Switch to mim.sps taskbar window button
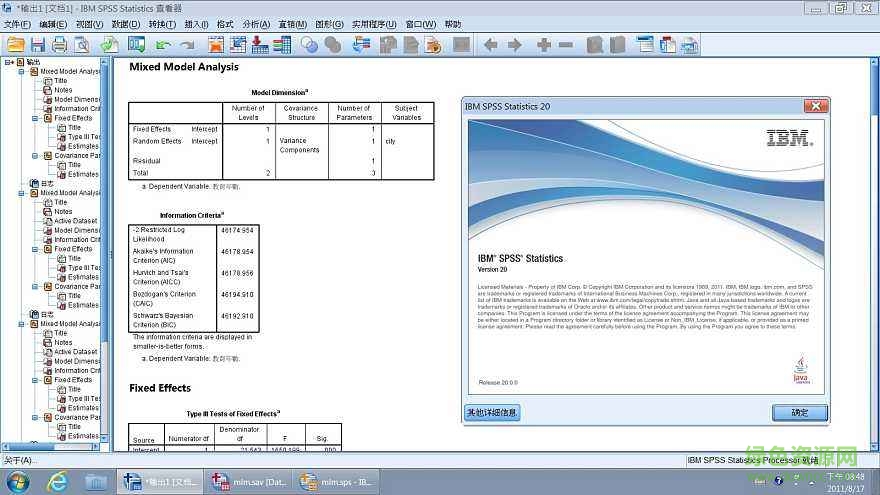880x495 pixels. coord(336,482)
